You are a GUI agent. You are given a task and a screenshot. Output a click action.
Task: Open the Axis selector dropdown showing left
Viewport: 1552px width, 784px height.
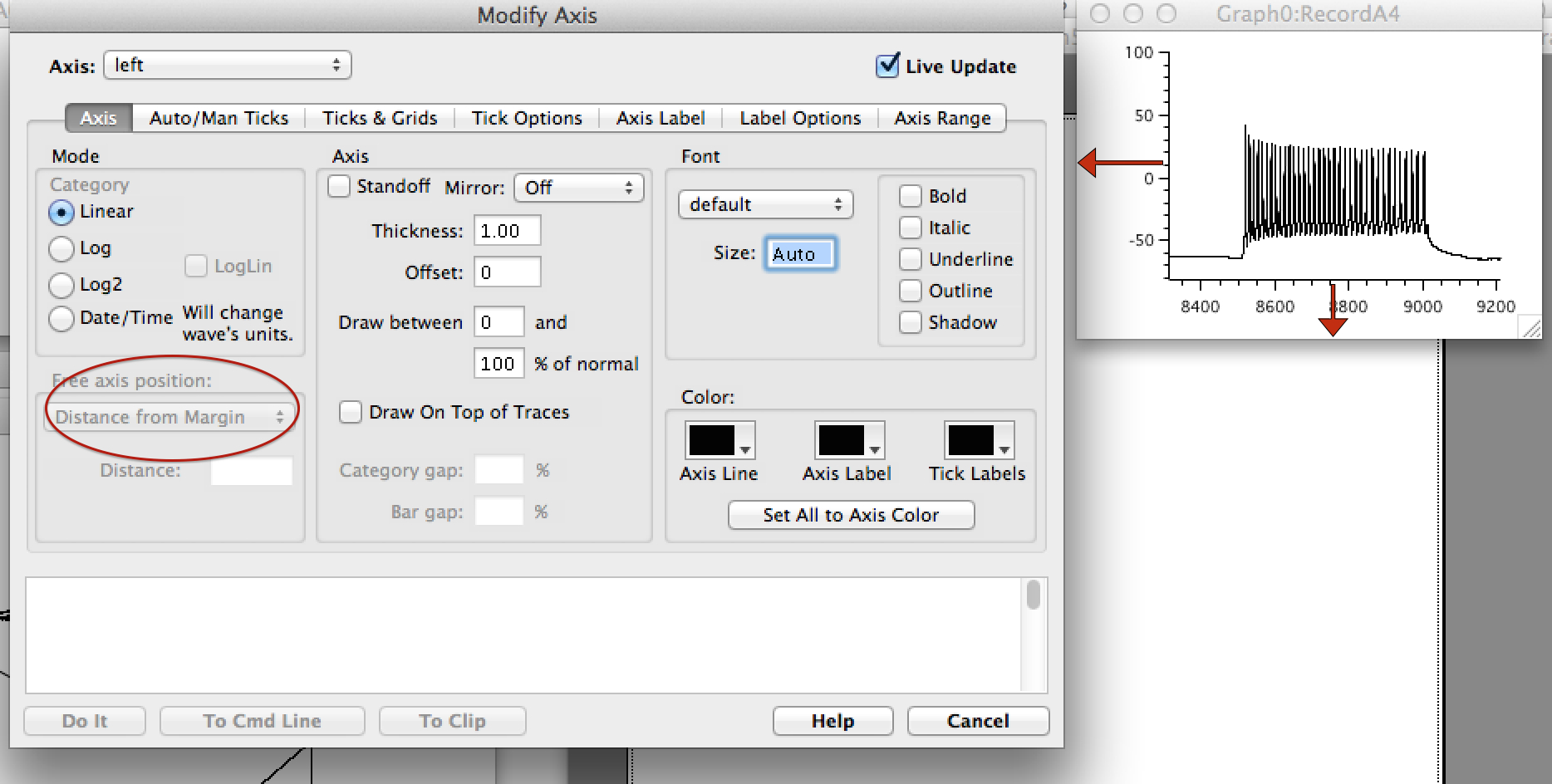tap(227, 66)
